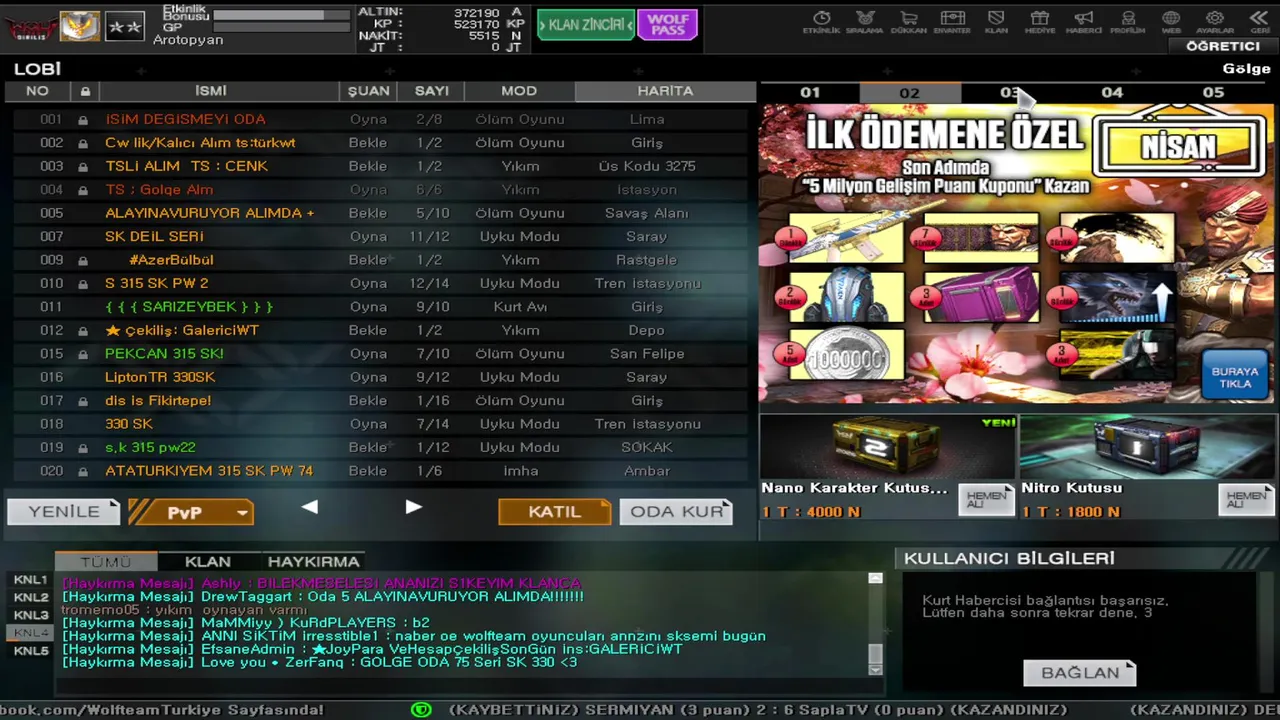1280x720 pixels.
Task: Click the Katıl join button
Action: tap(554, 511)
